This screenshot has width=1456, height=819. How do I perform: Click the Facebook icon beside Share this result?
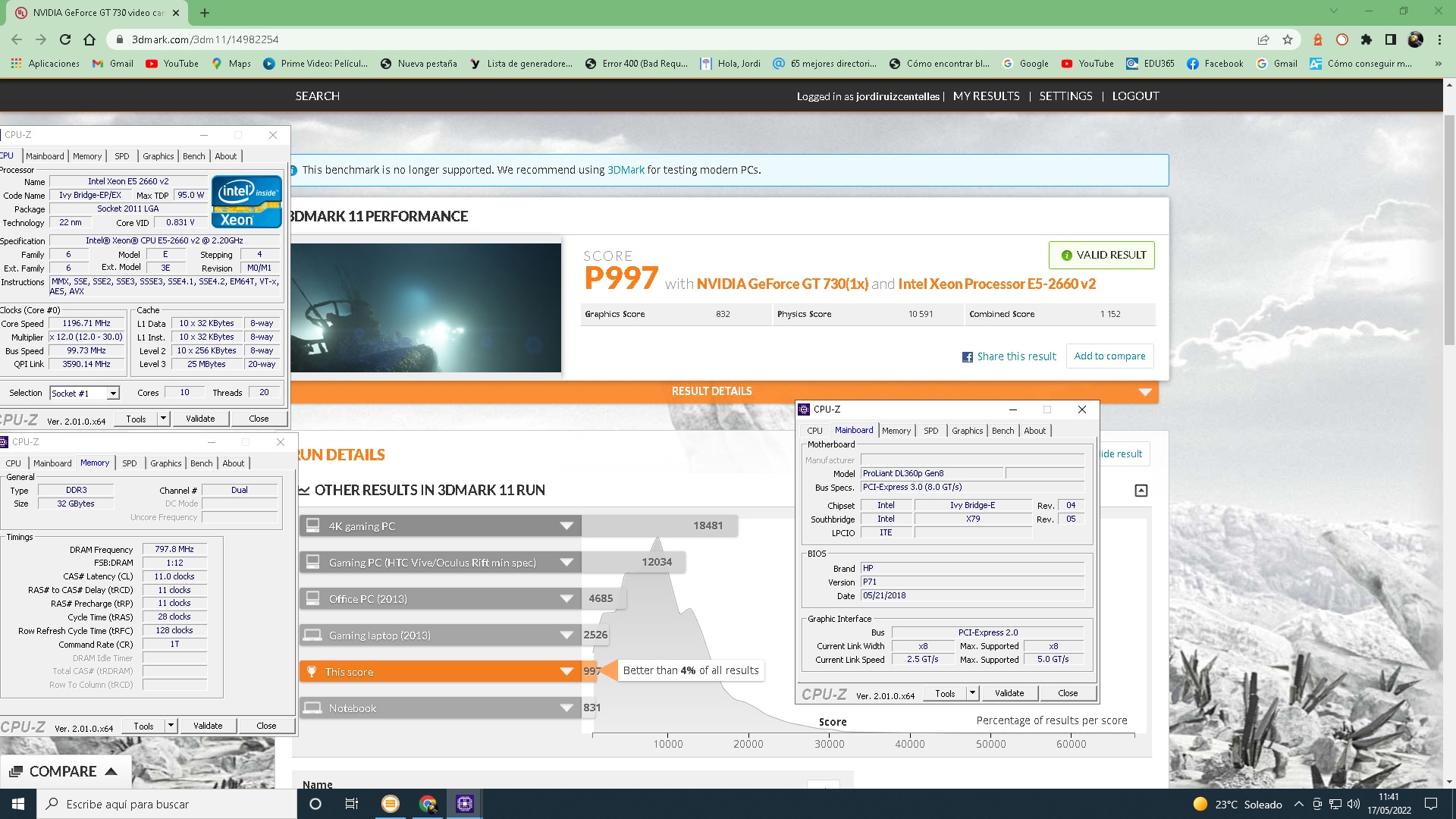967,356
